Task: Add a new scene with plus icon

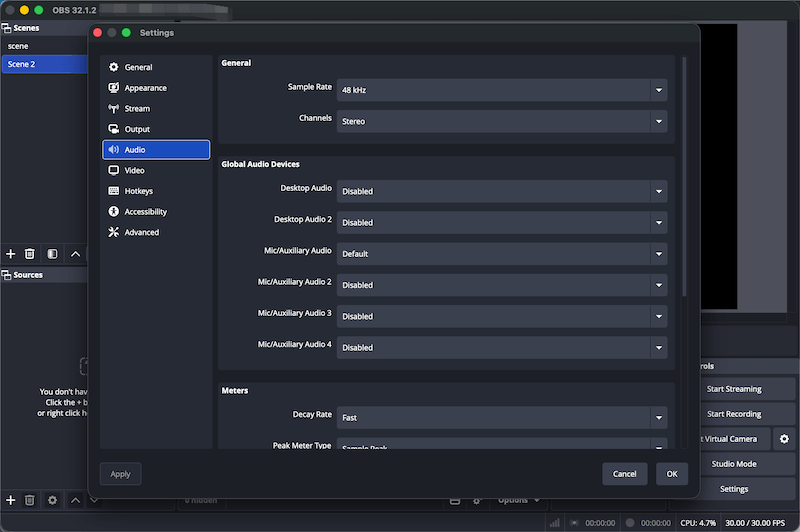Action: [x=10, y=254]
